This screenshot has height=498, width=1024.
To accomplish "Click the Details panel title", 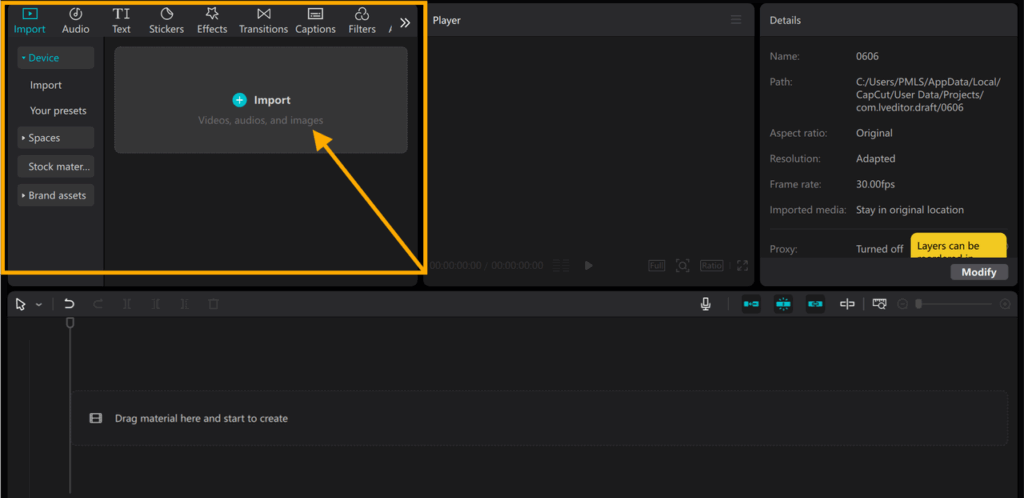I will 785,20.
